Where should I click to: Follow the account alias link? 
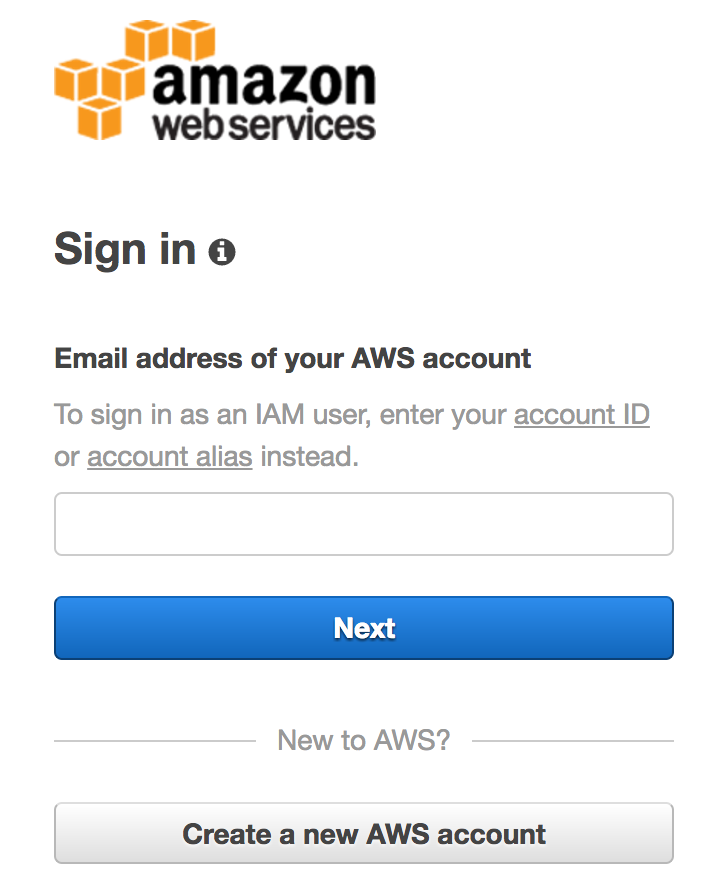pos(169,457)
